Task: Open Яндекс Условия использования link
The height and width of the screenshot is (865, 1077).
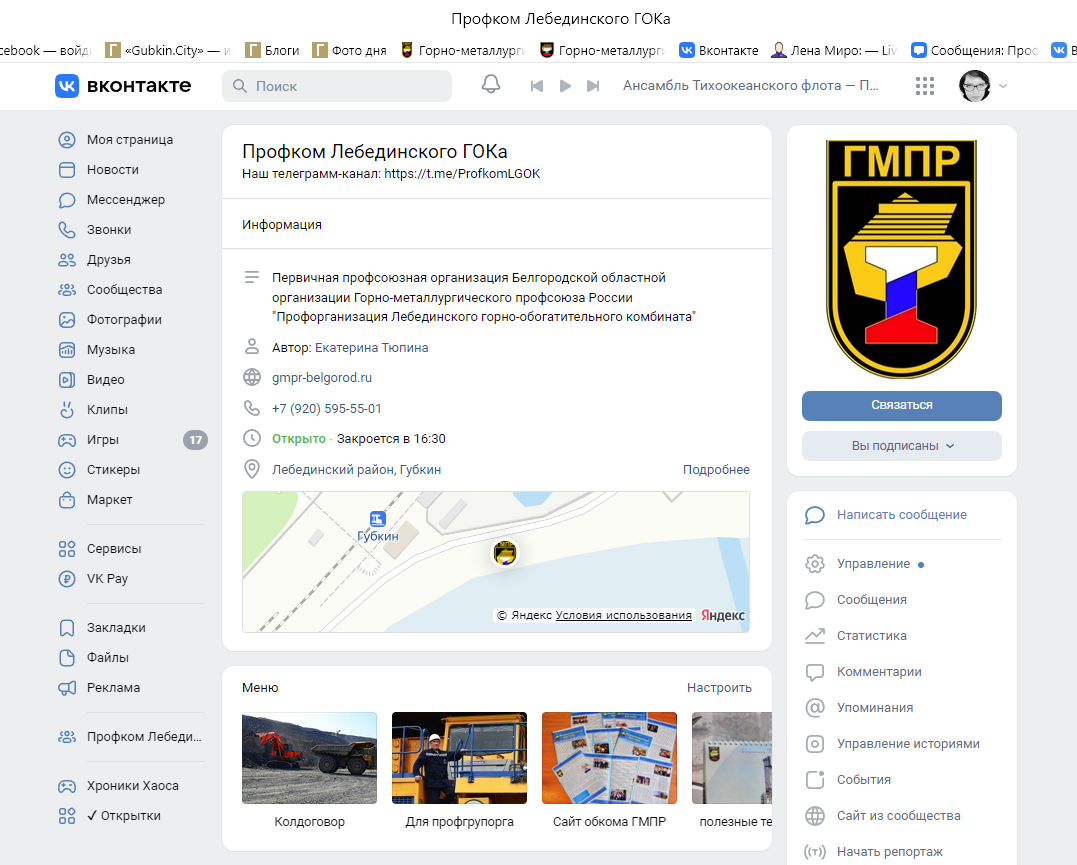Action: pos(623,615)
